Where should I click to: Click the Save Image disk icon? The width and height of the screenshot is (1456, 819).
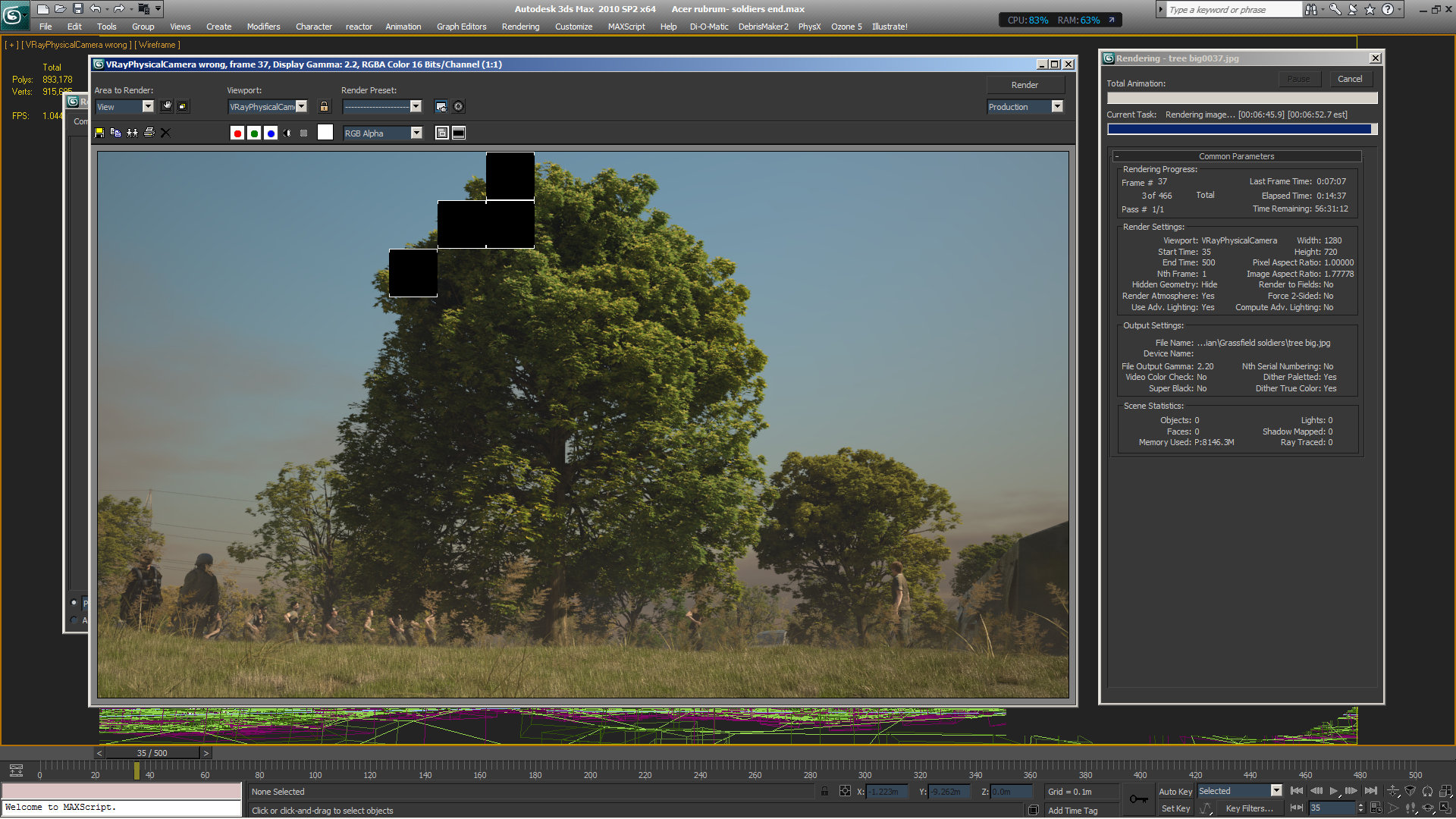pos(99,133)
